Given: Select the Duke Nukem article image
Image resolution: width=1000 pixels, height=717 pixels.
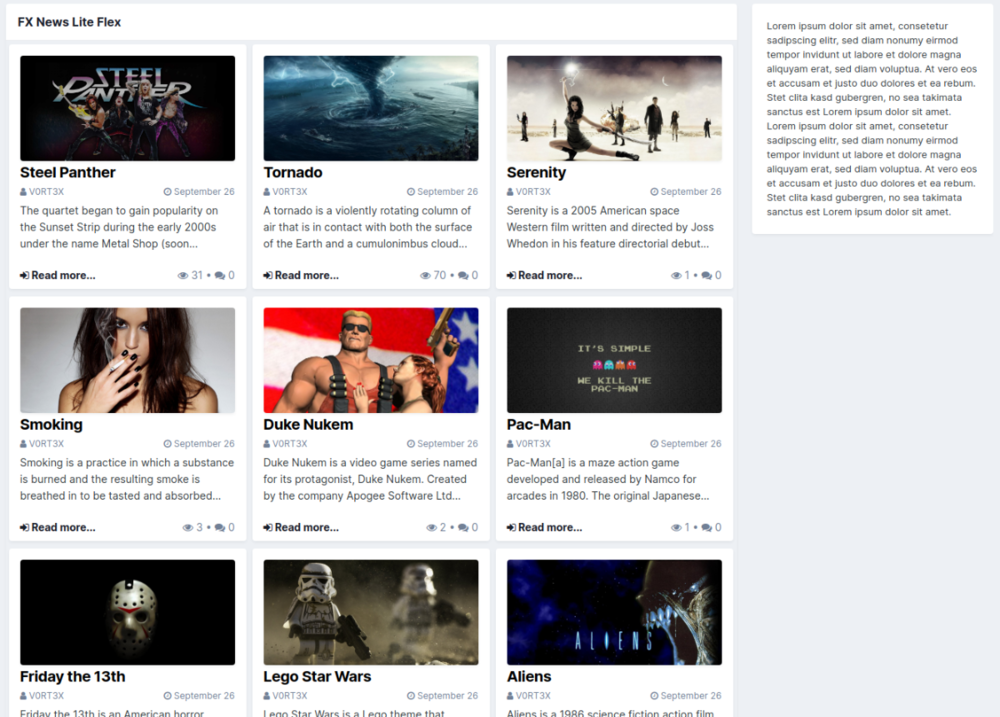Looking at the screenshot, I should 371,360.
